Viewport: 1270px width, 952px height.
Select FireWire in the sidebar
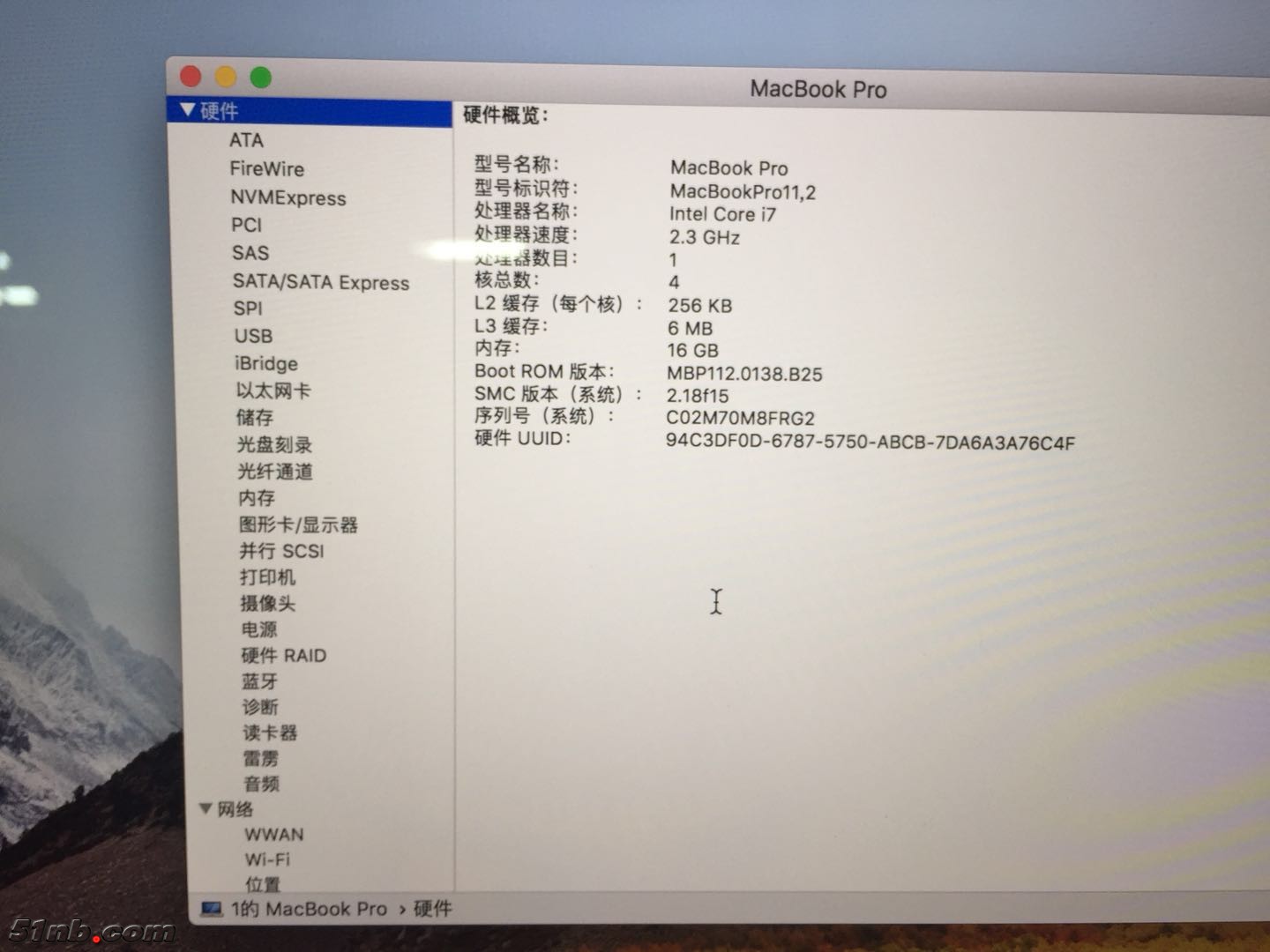[x=266, y=168]
